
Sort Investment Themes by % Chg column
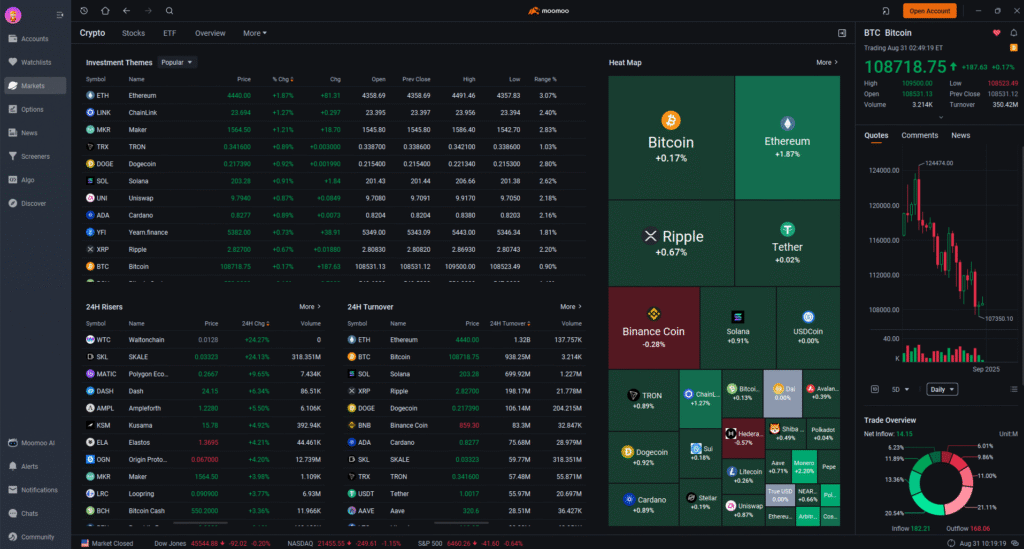tap(282, 79)
